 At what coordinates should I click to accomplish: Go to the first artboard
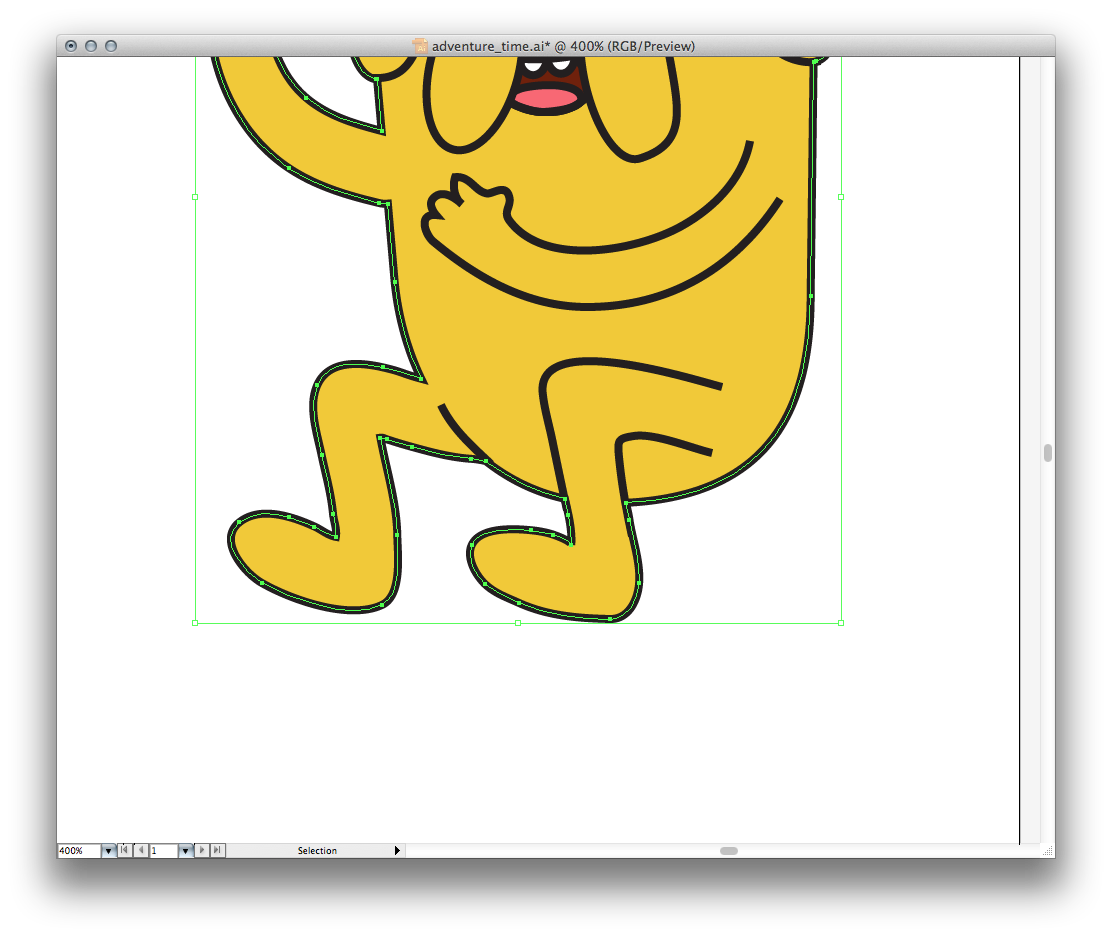click(125, 850)
